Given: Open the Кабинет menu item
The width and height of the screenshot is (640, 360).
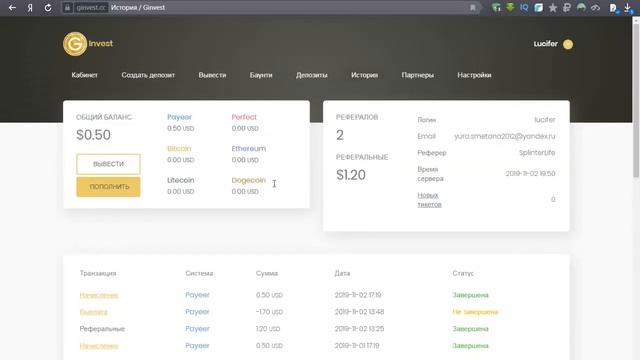Looking at the screenshot, I should click(84, 75).
